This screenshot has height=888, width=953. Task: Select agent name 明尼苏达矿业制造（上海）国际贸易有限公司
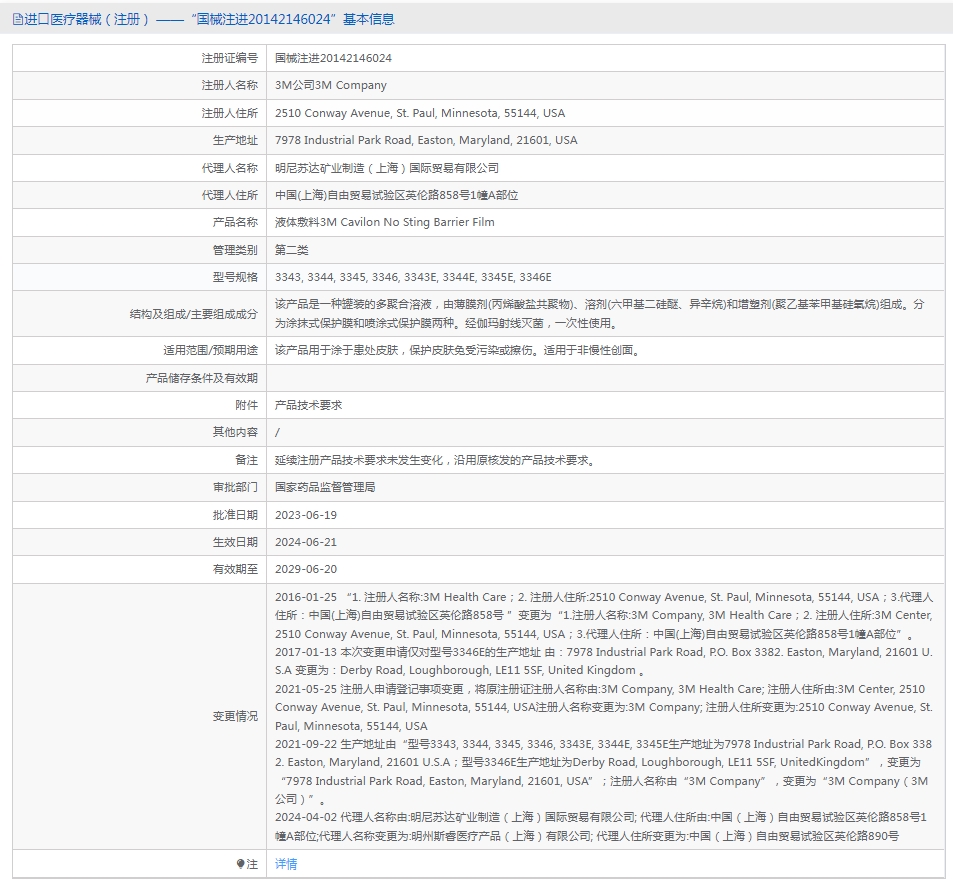pos(387,168)
